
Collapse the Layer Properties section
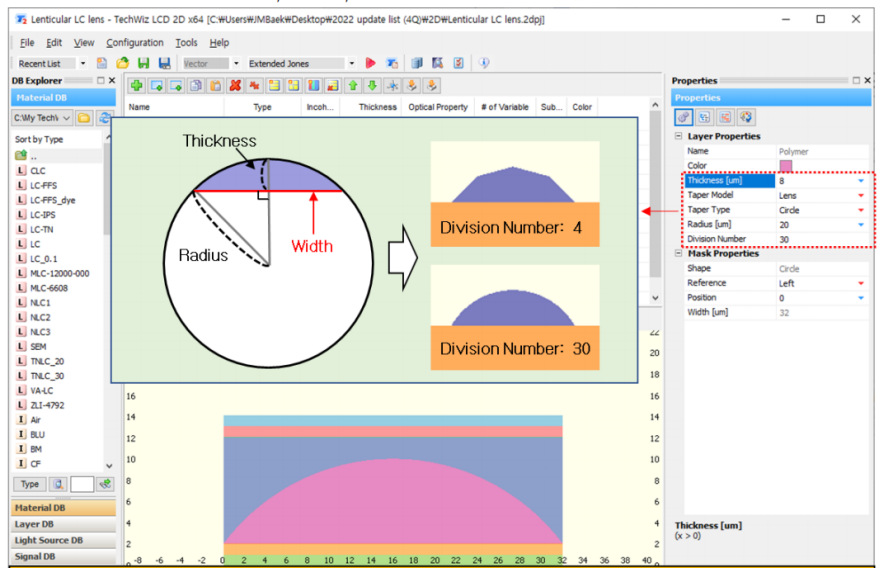[x=678, y=136]
